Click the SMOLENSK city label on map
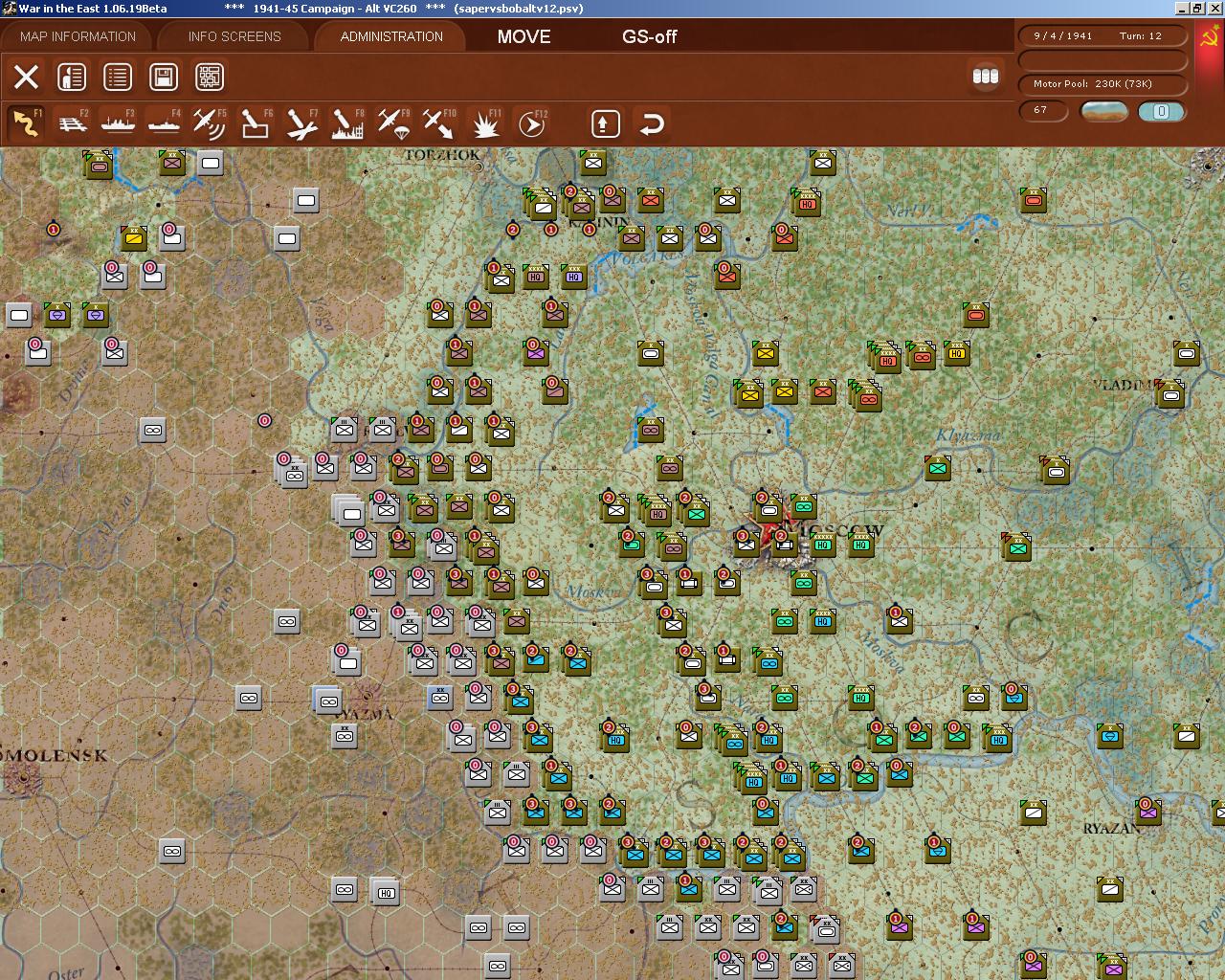The image size is (1225, 980). 55,755
